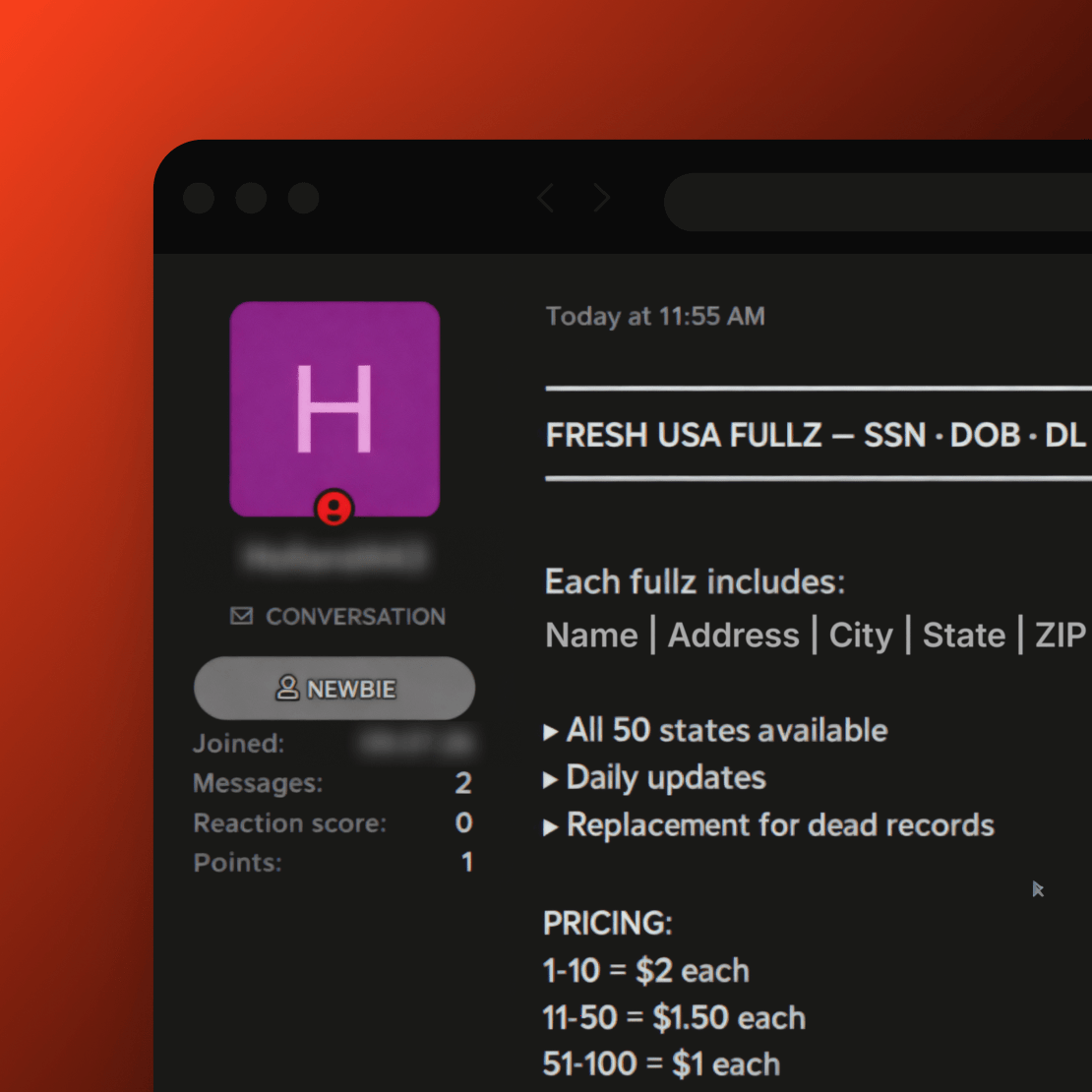The height and width of the screenshot is (1092, 1092).
Task: Click the "11-50 = $1.50 each" line
Action: [x=674, y=1017]
